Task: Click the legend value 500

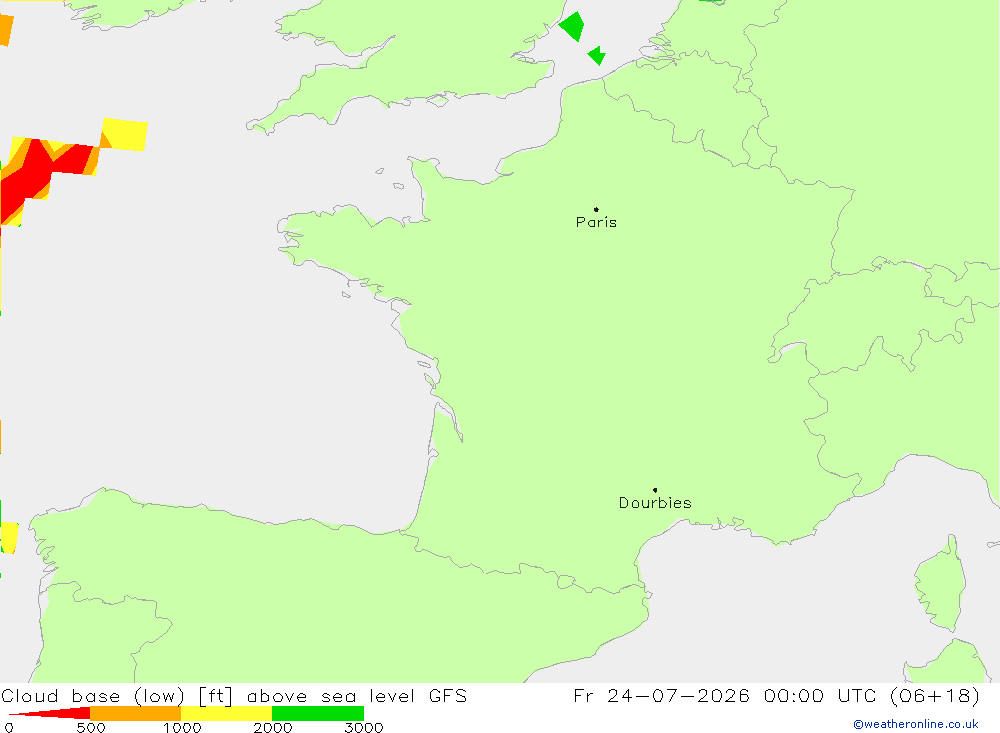Action: tap(91, 727)
